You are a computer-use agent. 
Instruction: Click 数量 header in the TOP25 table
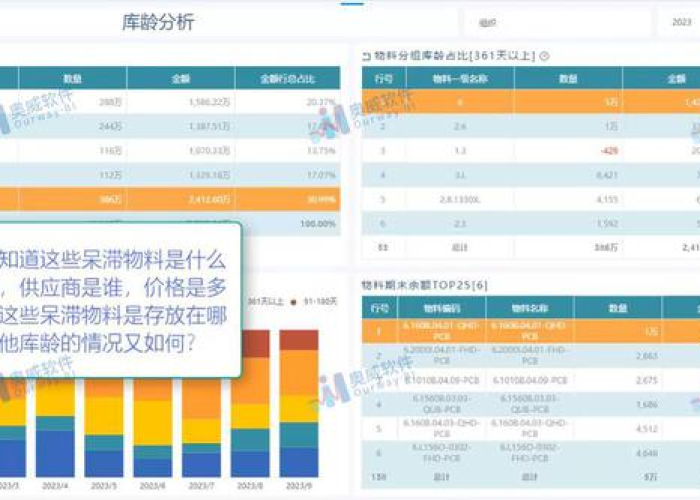[x=617, y=308]
